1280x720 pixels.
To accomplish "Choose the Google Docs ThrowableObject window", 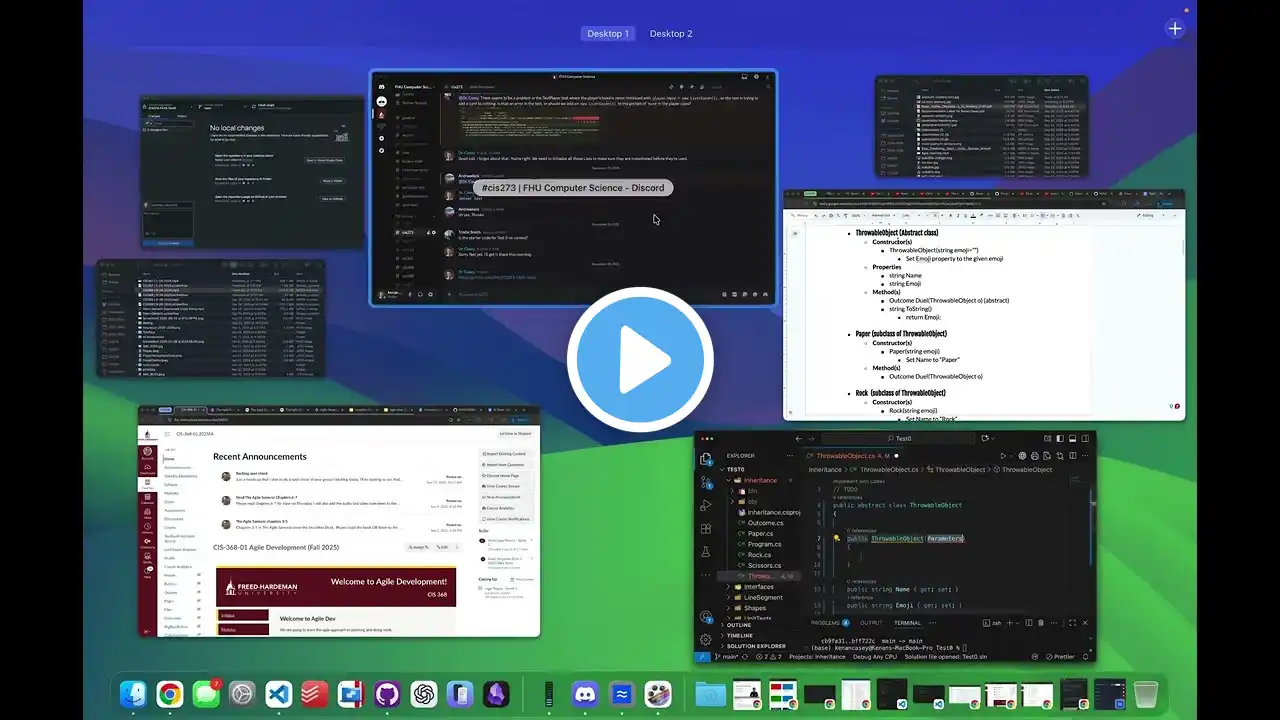I will tap(983, 305).
